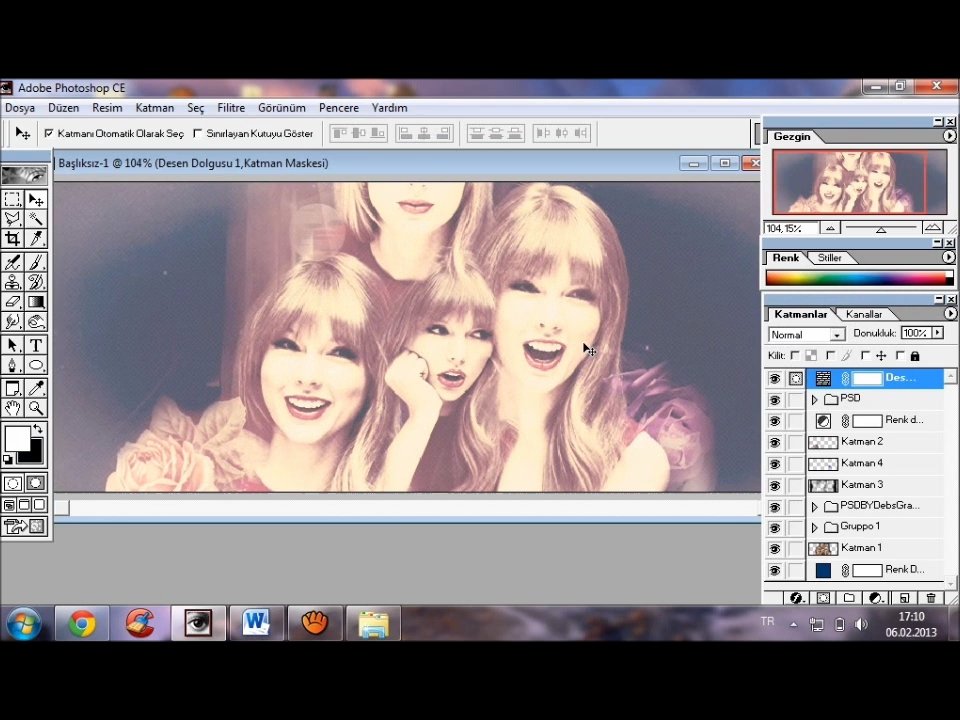This screenshot has width=960, height=720.
Task: Enable 'Sınırlayan Kutuyu Göster' checkbox
Action: point(197,133)
